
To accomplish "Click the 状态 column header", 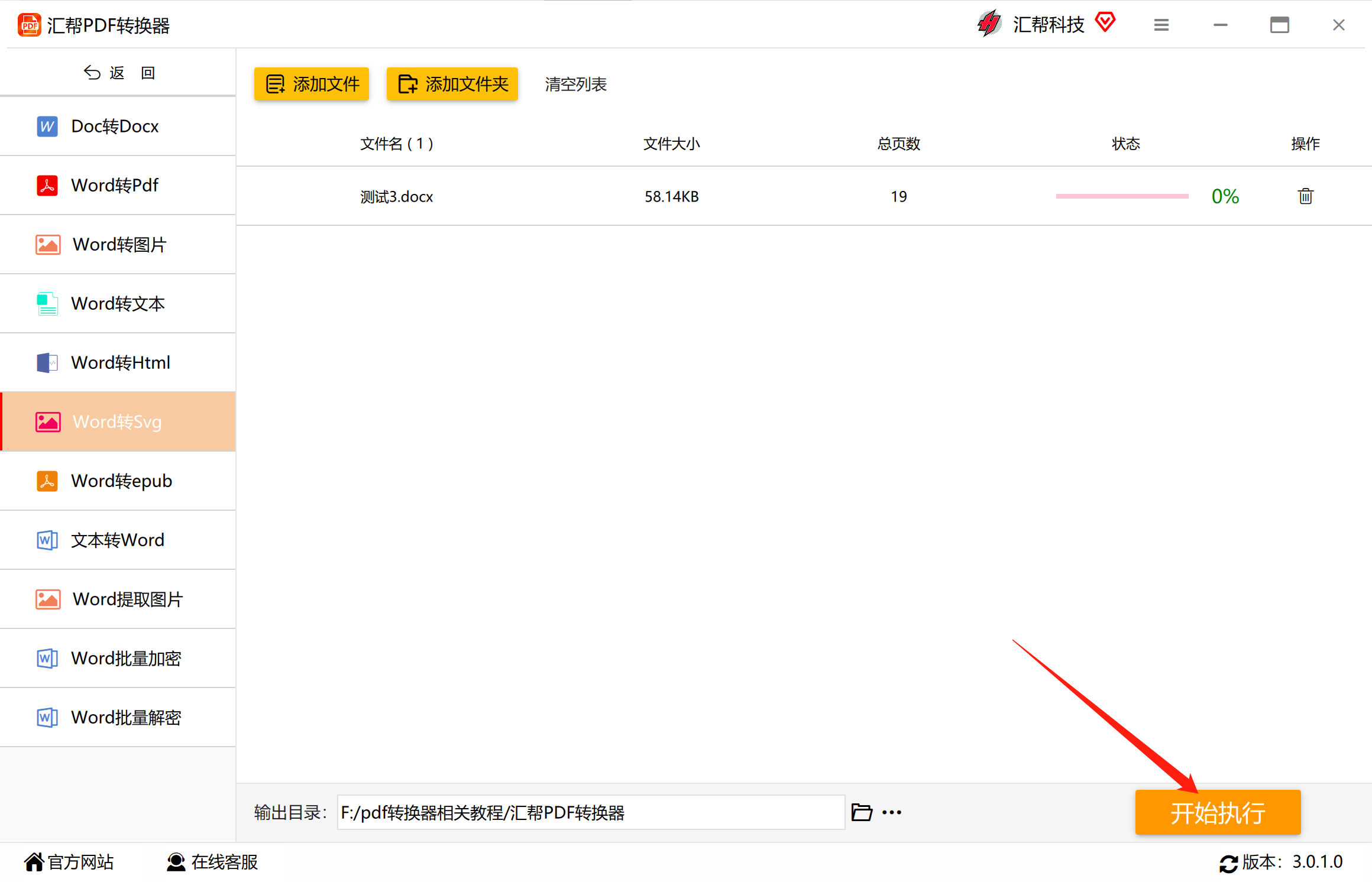I will (1126, 144).
